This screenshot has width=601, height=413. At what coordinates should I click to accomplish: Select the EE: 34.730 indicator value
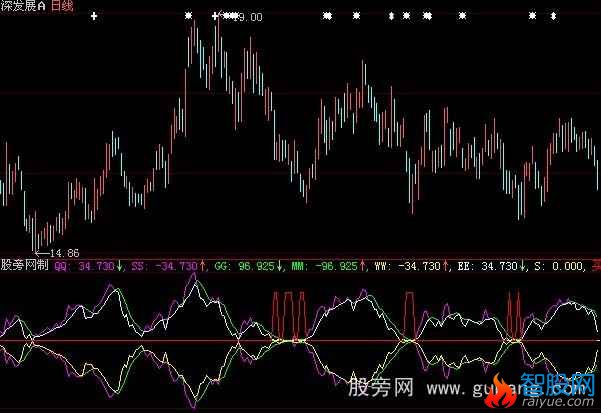coord(488,266)
